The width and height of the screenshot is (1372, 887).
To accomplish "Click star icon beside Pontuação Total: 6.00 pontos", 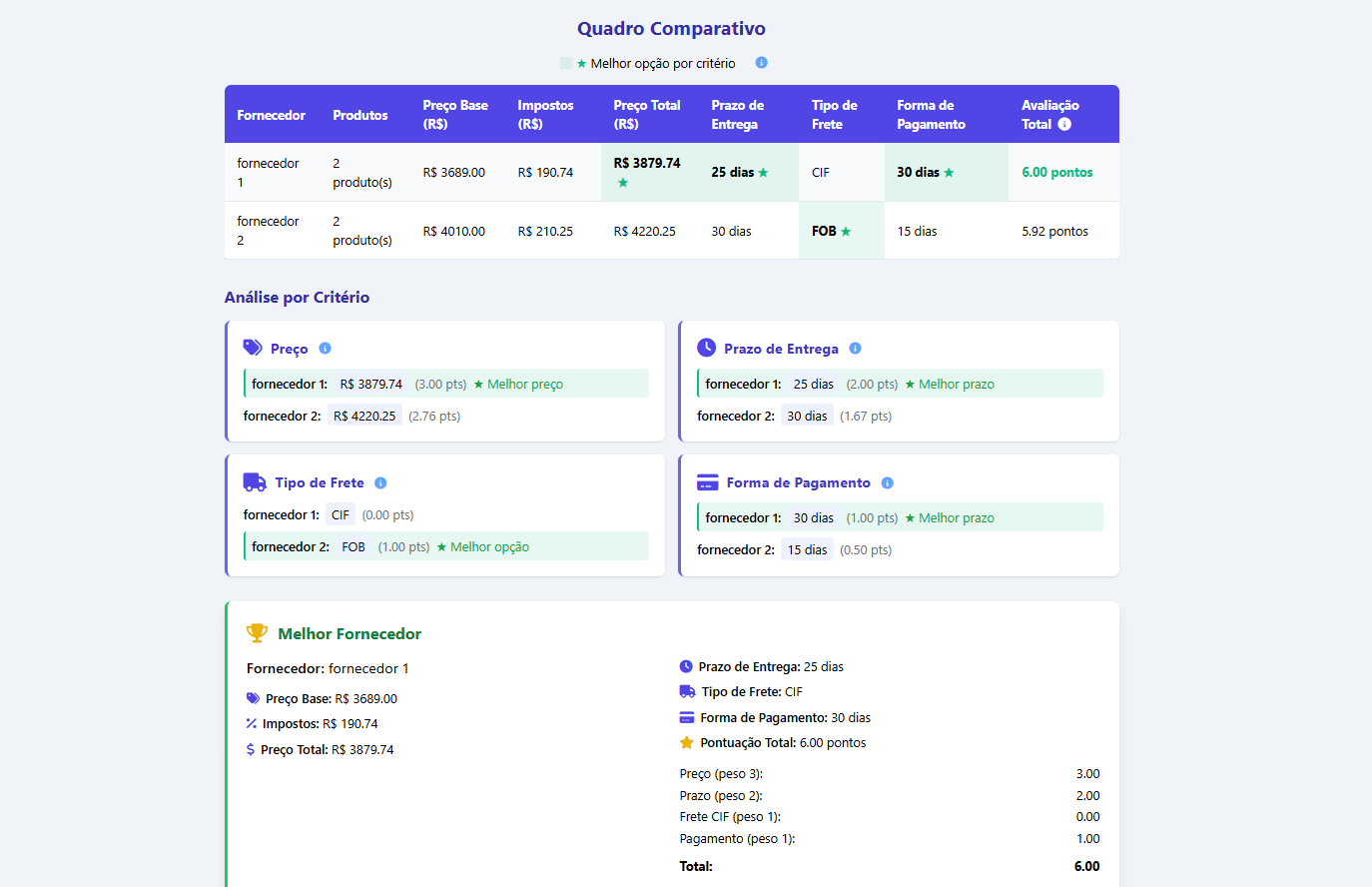I will pos(687,743).
